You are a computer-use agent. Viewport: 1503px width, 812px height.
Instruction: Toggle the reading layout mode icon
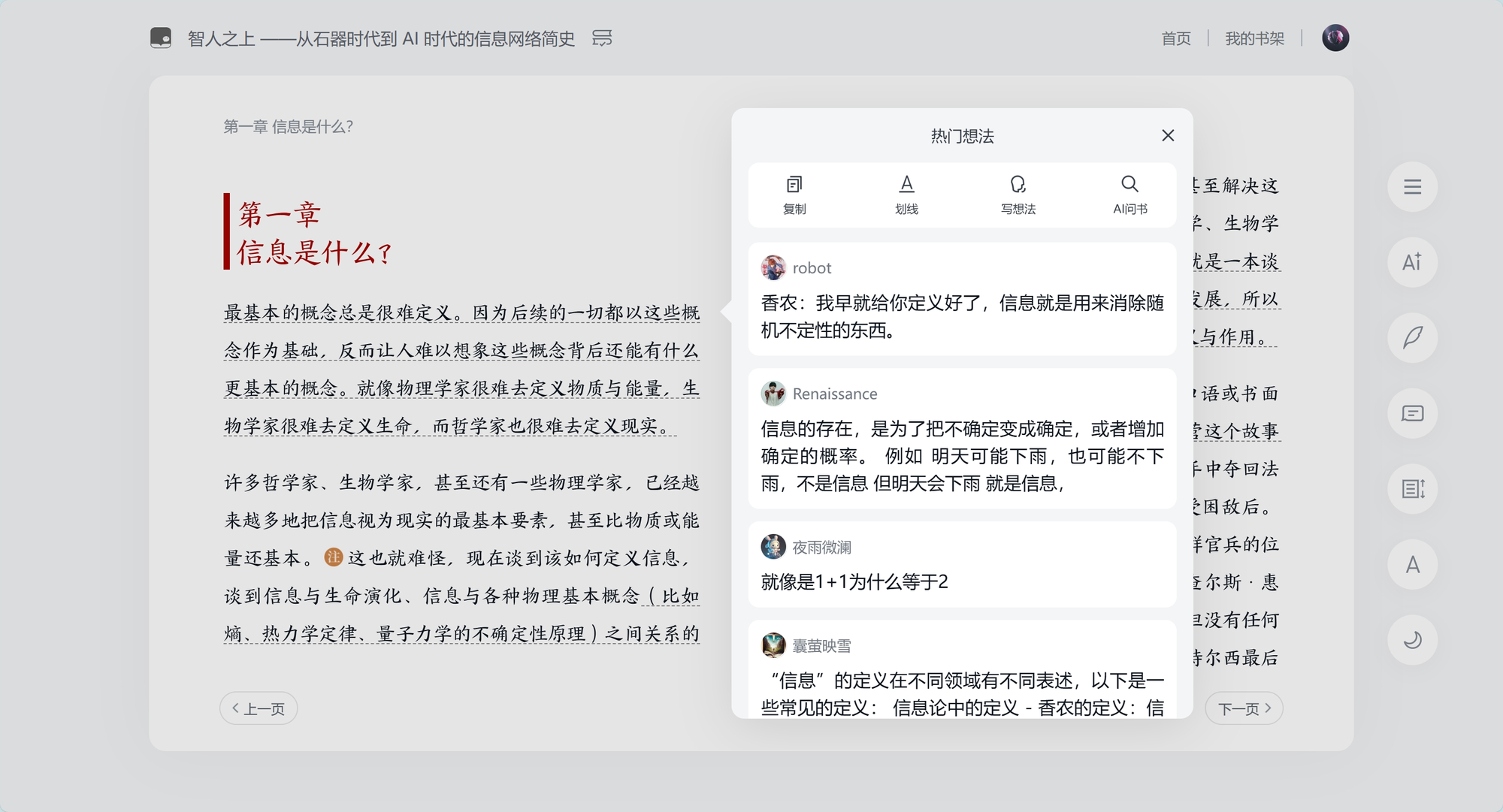1412,489
